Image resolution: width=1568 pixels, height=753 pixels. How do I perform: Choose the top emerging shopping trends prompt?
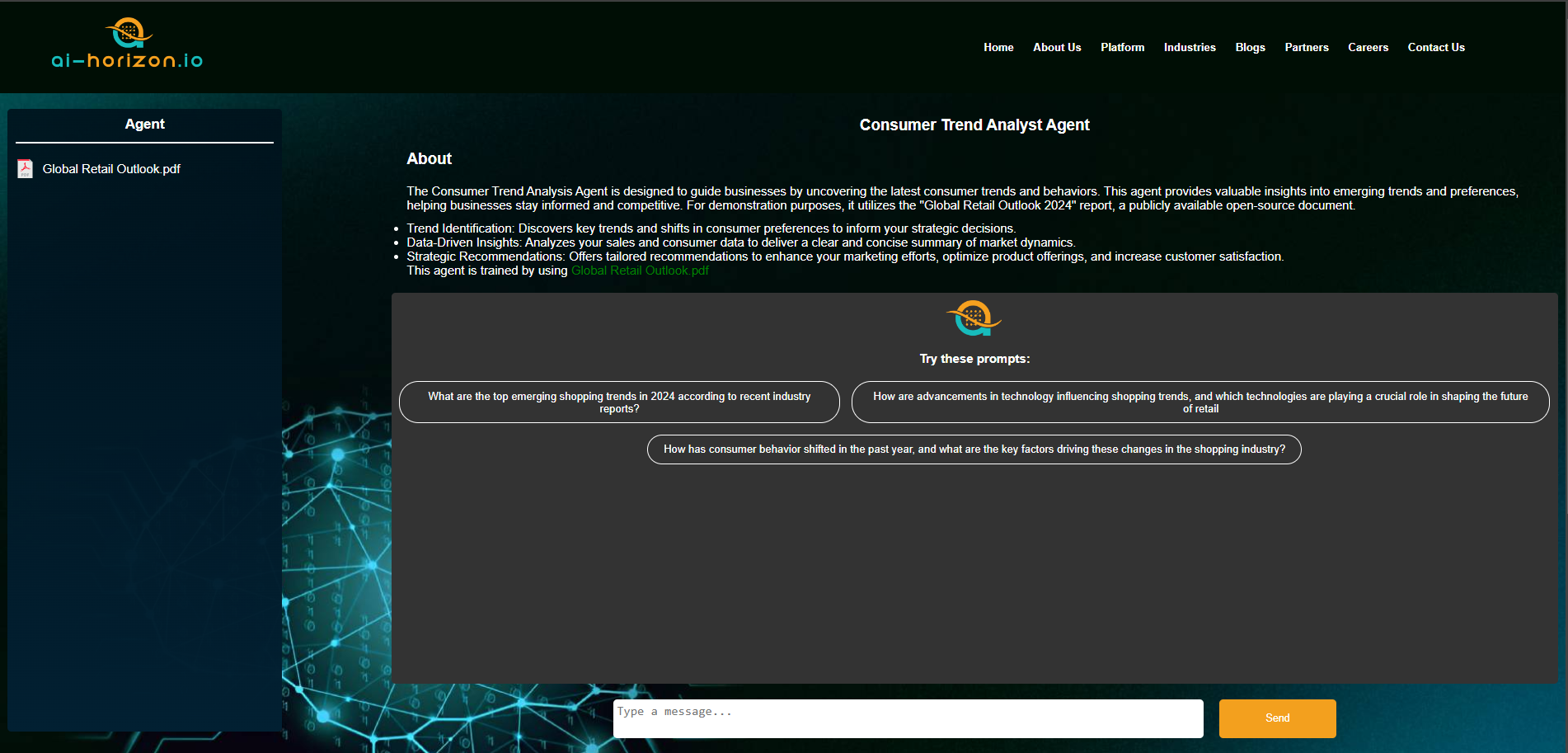[619, 402]
